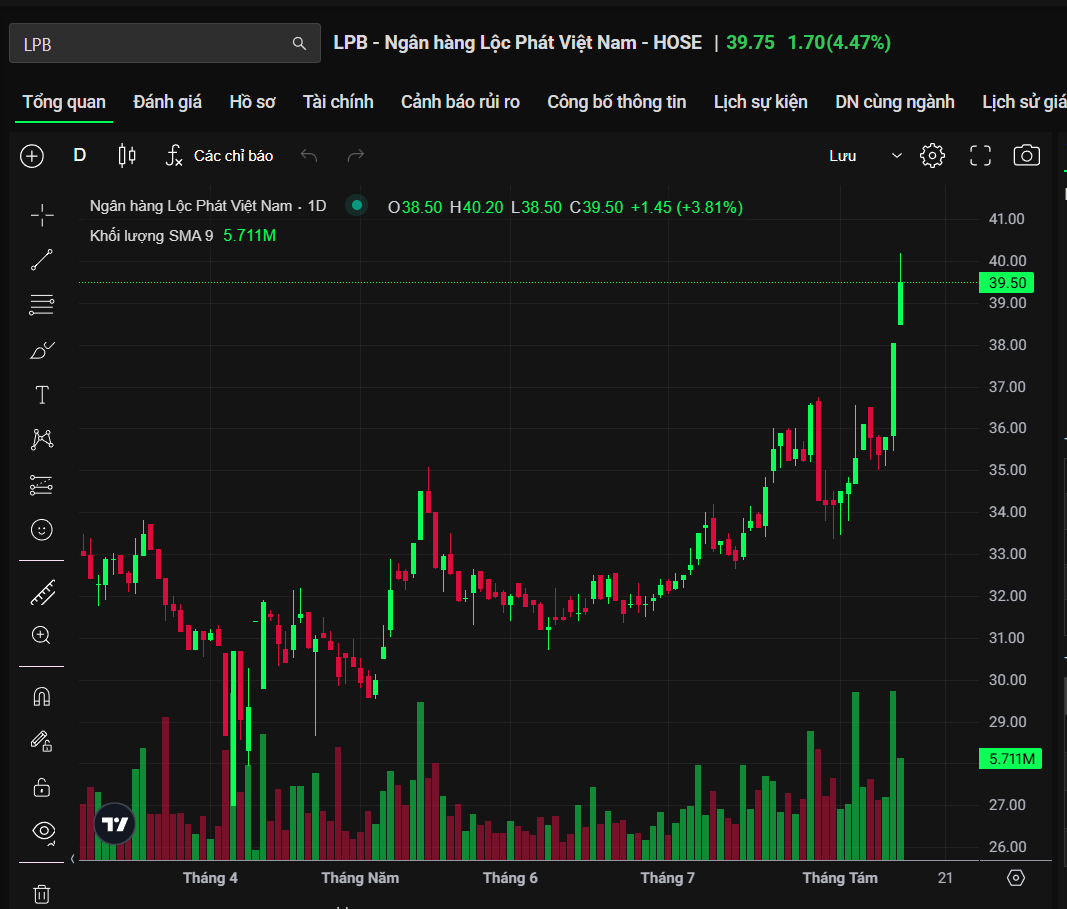This screenshot has height=909, width=1067.
Task: Click the +1.45 (+3.81%) chart legend change
Action: 687,208
